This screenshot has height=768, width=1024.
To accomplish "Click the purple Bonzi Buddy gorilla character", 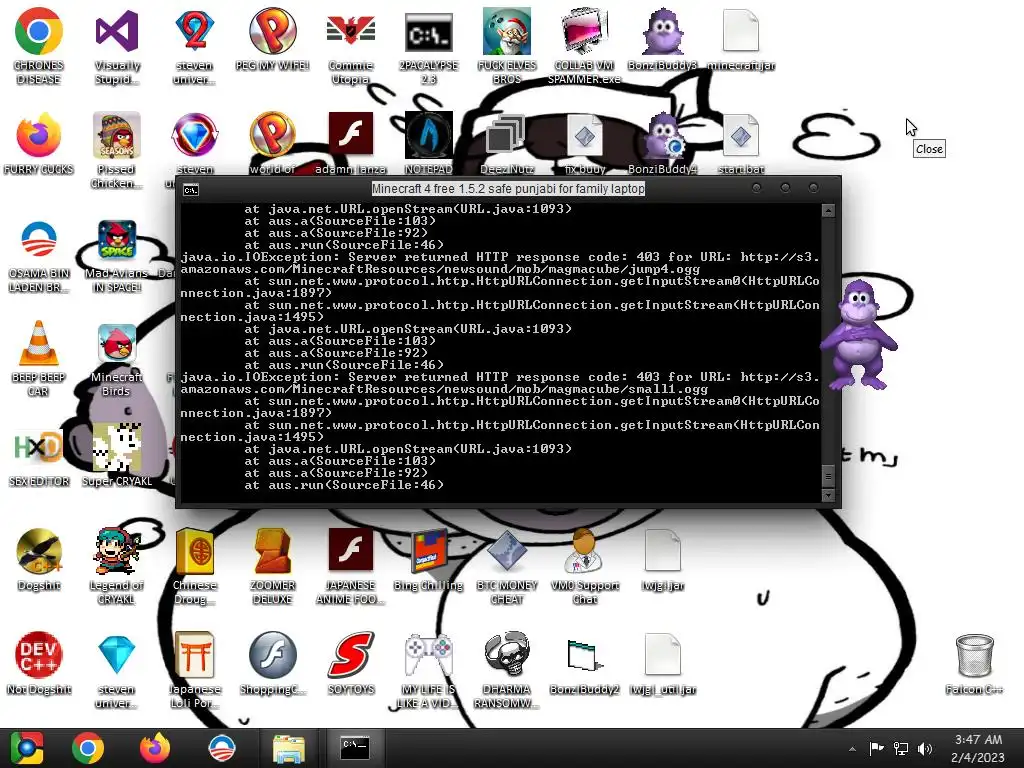I will click(858, 334).
